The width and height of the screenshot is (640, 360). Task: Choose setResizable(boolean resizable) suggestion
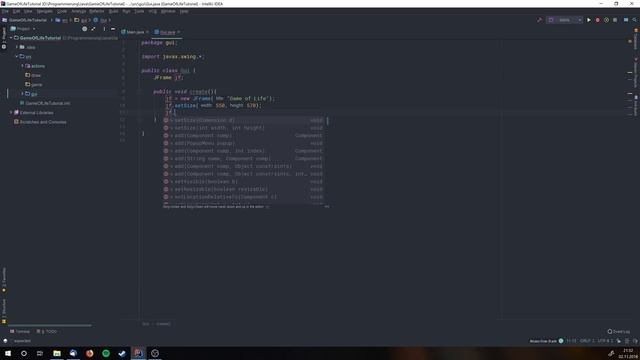click(244, 189)
